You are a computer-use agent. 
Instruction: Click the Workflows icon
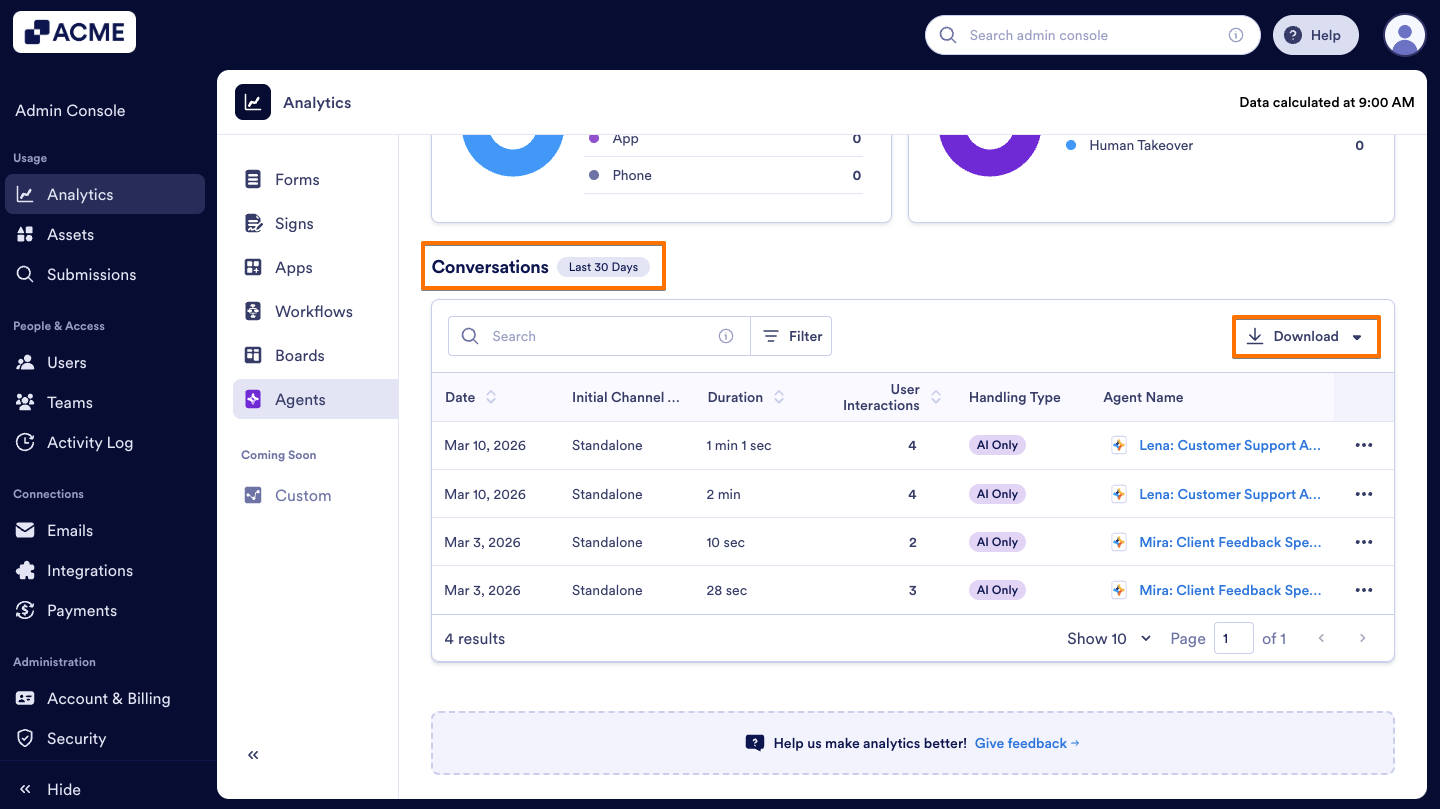tap(253, 311)
